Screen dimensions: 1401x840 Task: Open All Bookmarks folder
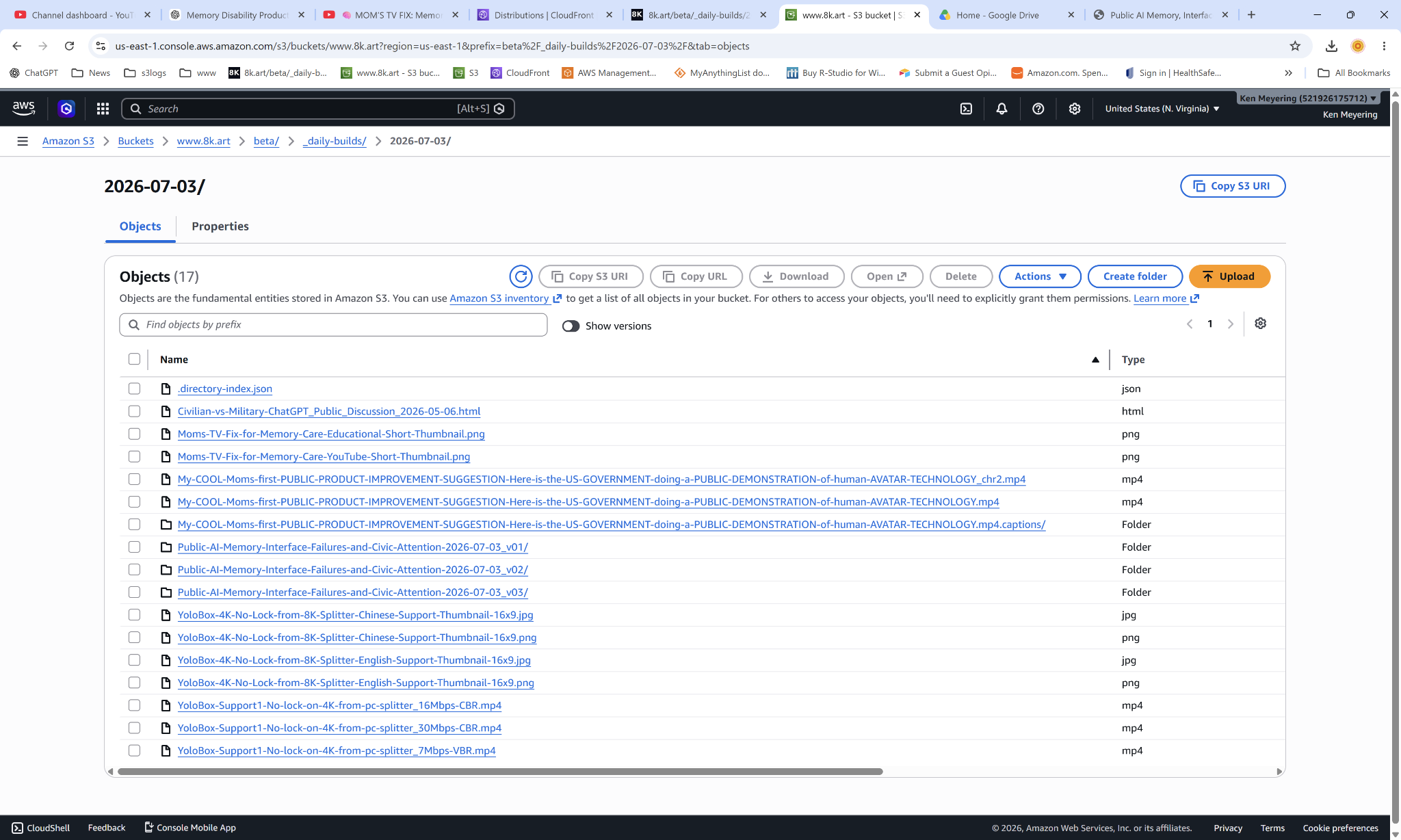tap(1353, 73)
